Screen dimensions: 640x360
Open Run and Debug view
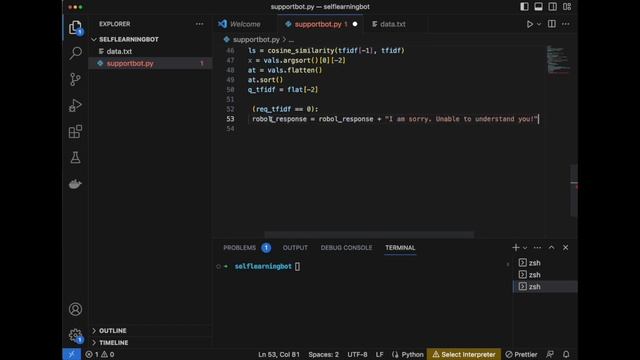[75, 105]
